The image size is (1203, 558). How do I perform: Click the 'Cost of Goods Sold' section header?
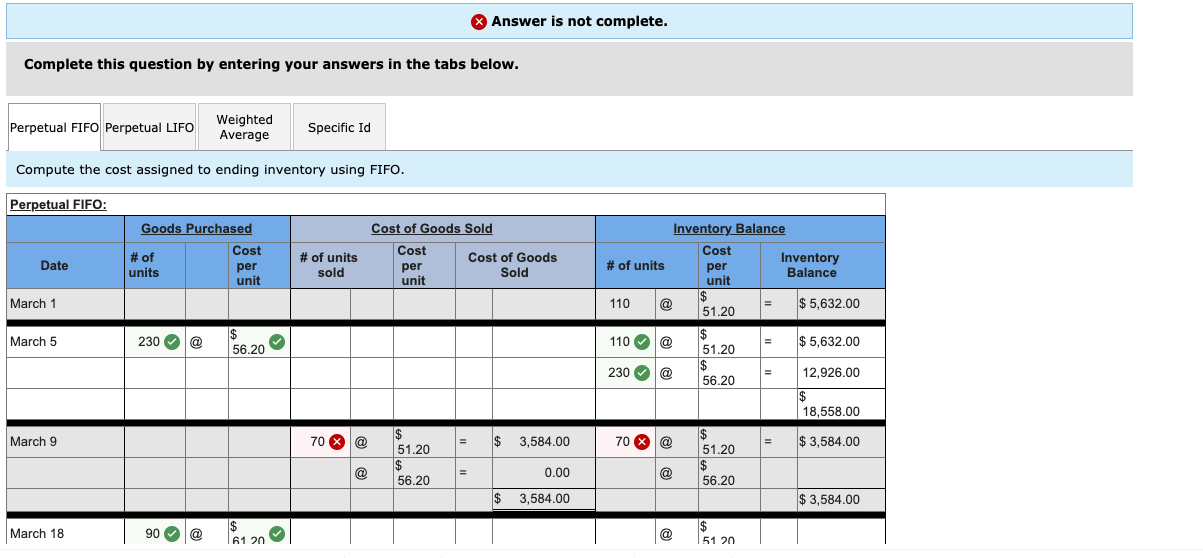432,229
